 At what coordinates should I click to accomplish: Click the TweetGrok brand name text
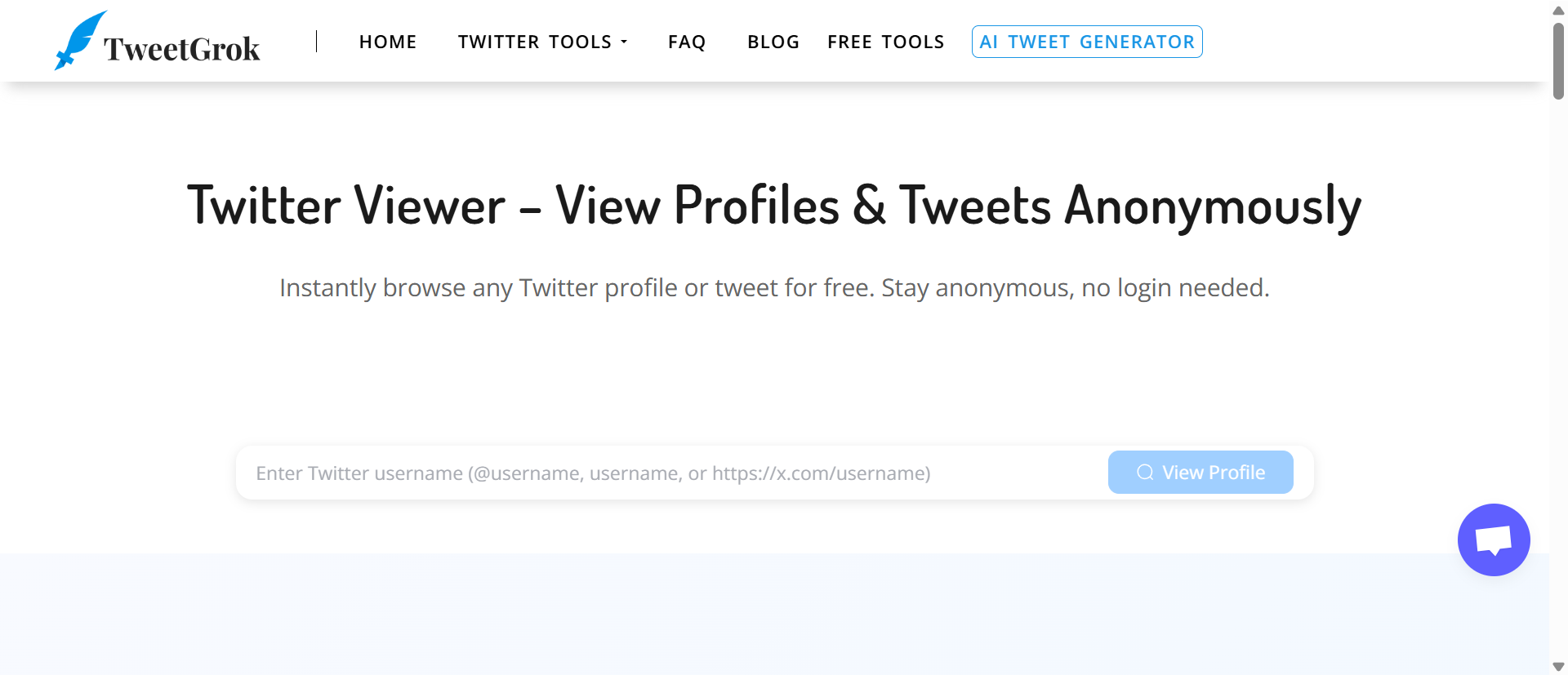tap(182, 49)
